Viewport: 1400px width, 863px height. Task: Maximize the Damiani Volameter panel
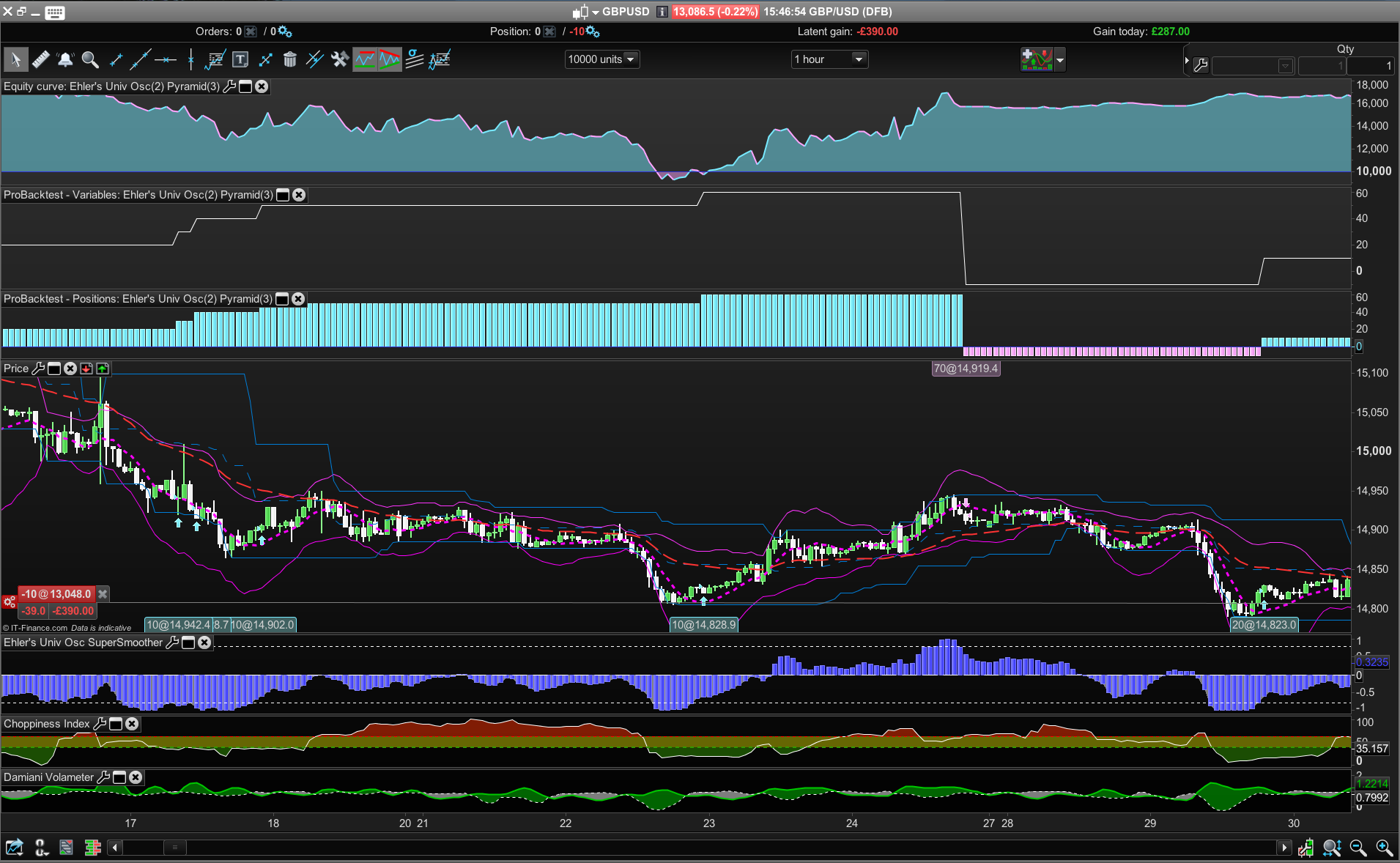point(119,777)
